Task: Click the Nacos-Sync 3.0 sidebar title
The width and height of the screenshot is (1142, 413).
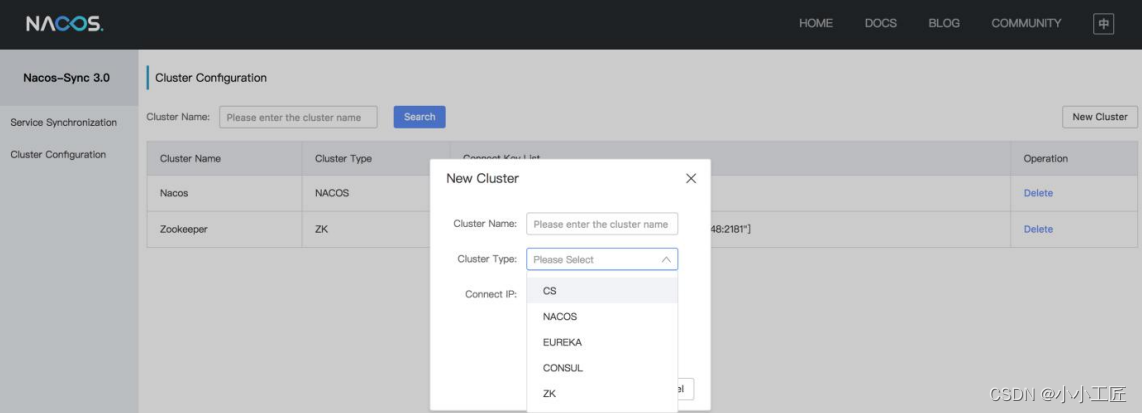Action: 66,77
